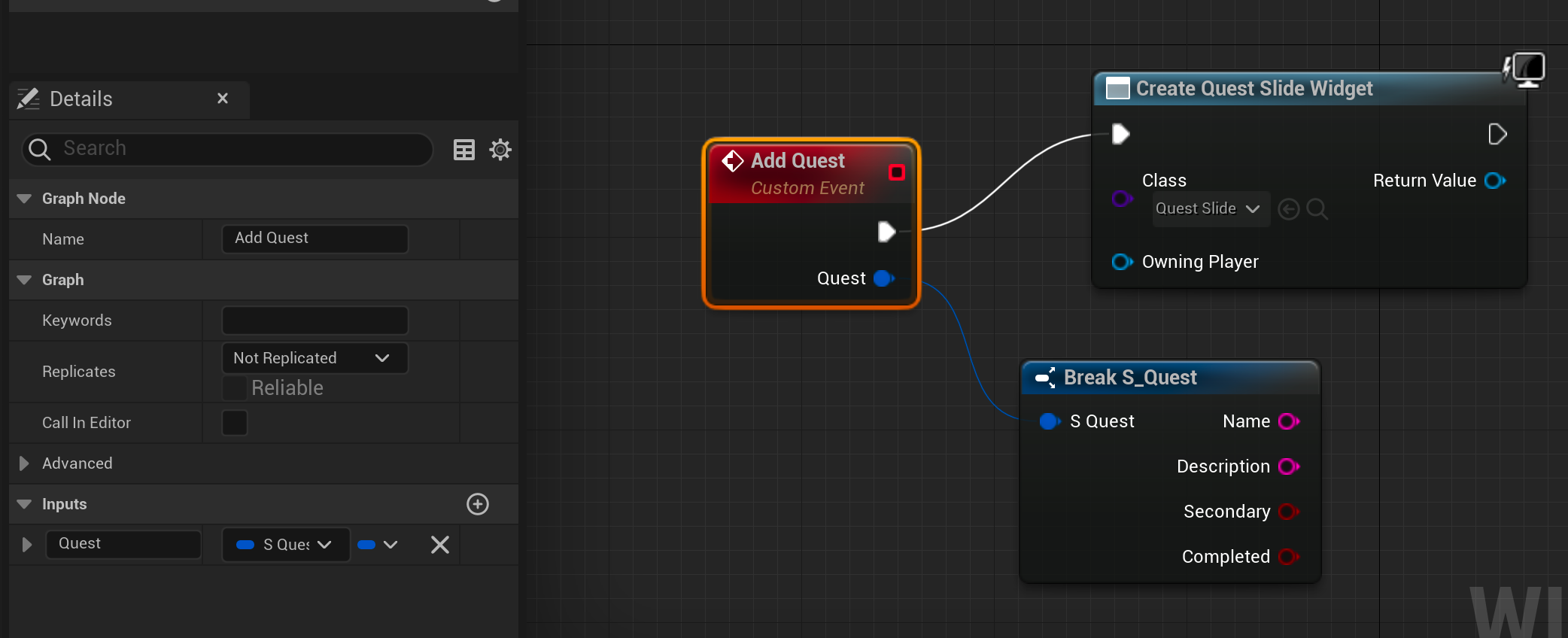Select the Break S_Quest node title
Image resolution: width=1568 pixels, height=638 pixels.
pyautogui.click(x=1130, y=378)
